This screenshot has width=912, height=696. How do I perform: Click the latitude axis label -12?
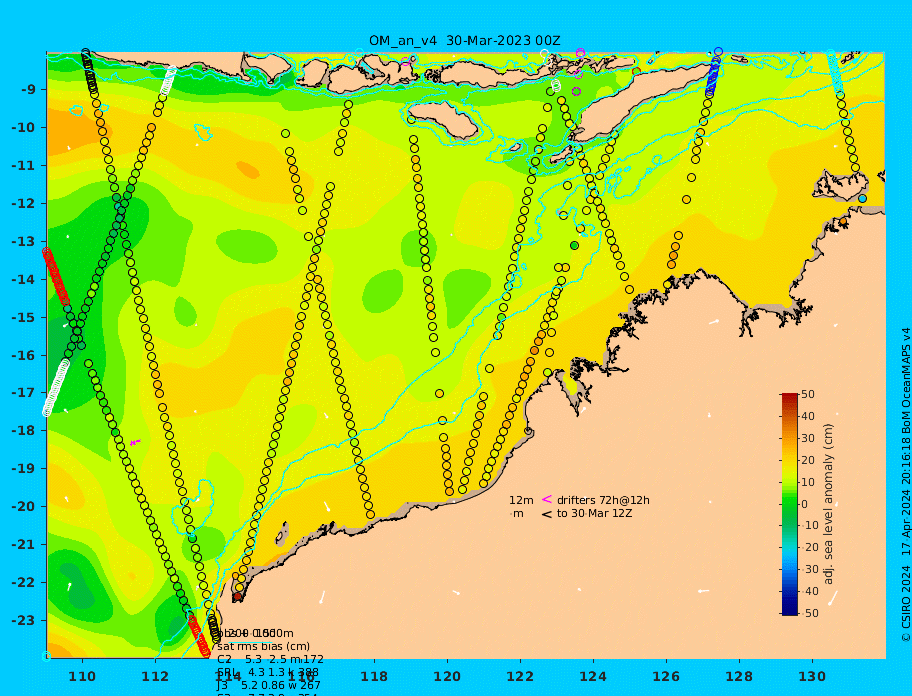pyautogui.click(x=24, y=204)
